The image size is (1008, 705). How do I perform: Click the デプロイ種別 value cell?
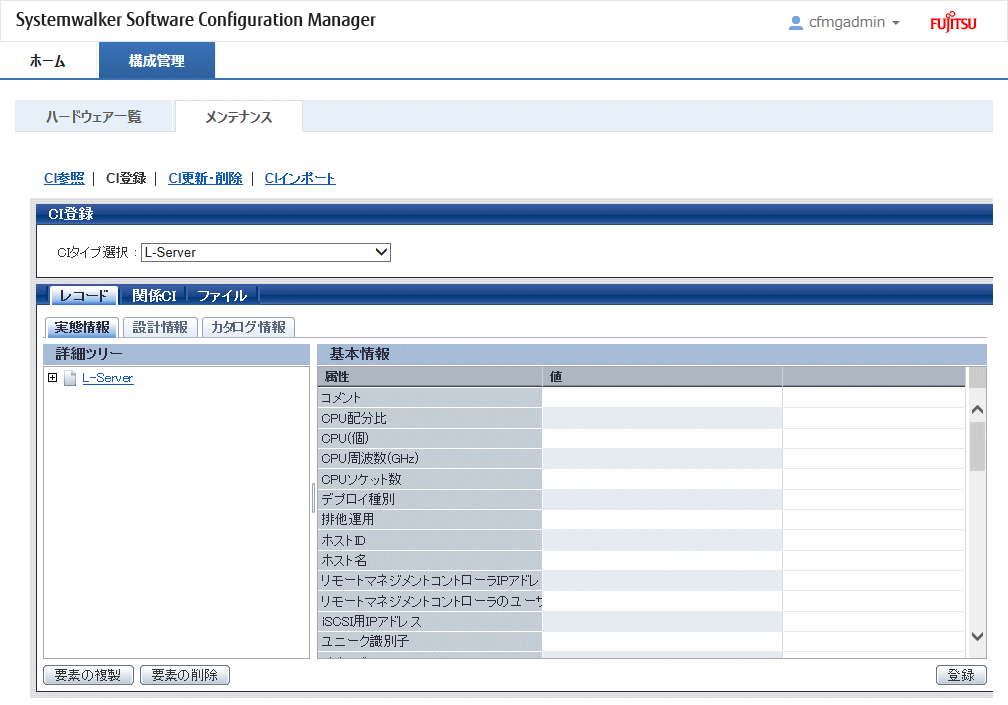[x=662, y=499]
